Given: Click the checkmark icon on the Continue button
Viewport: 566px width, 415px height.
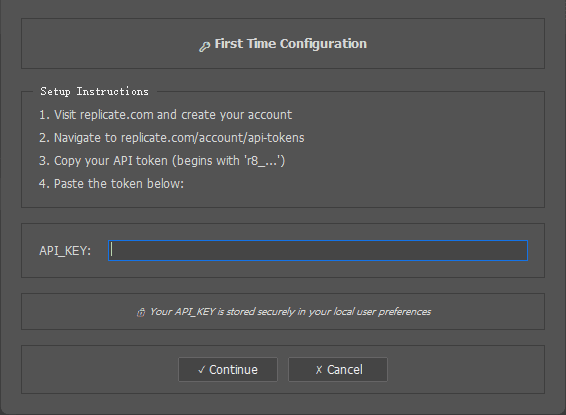Looking at the screenshot, I should (201, 370).
